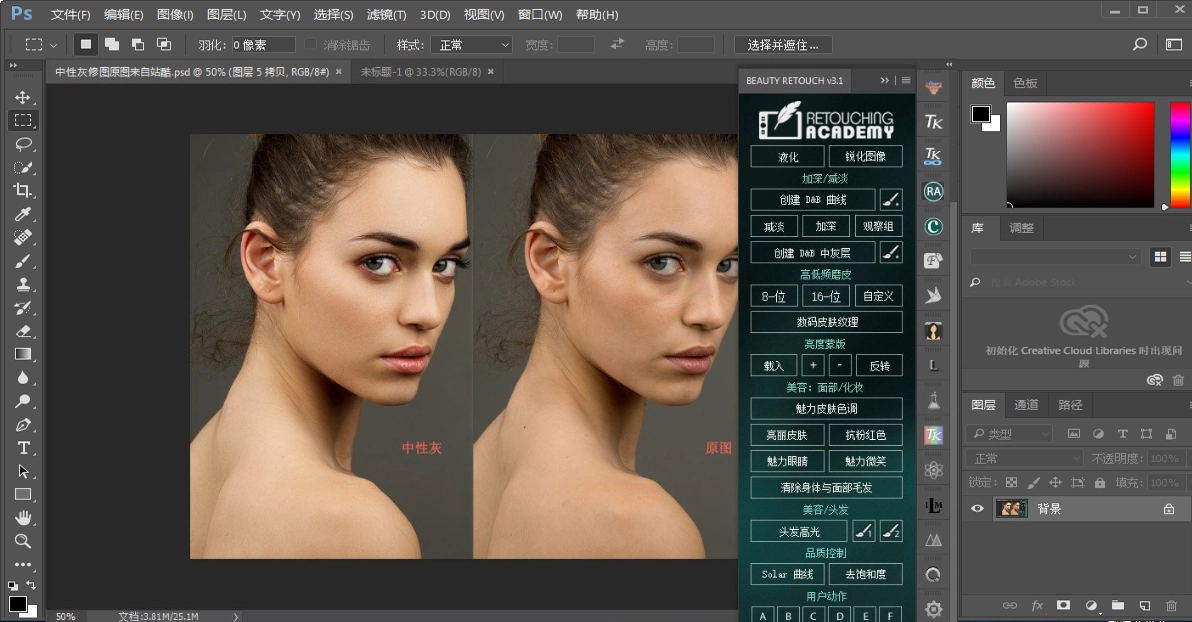Select the Move tool
The width and height of the screenshot is (1192, 622).
pyautogui.click(x=23, y=96)
